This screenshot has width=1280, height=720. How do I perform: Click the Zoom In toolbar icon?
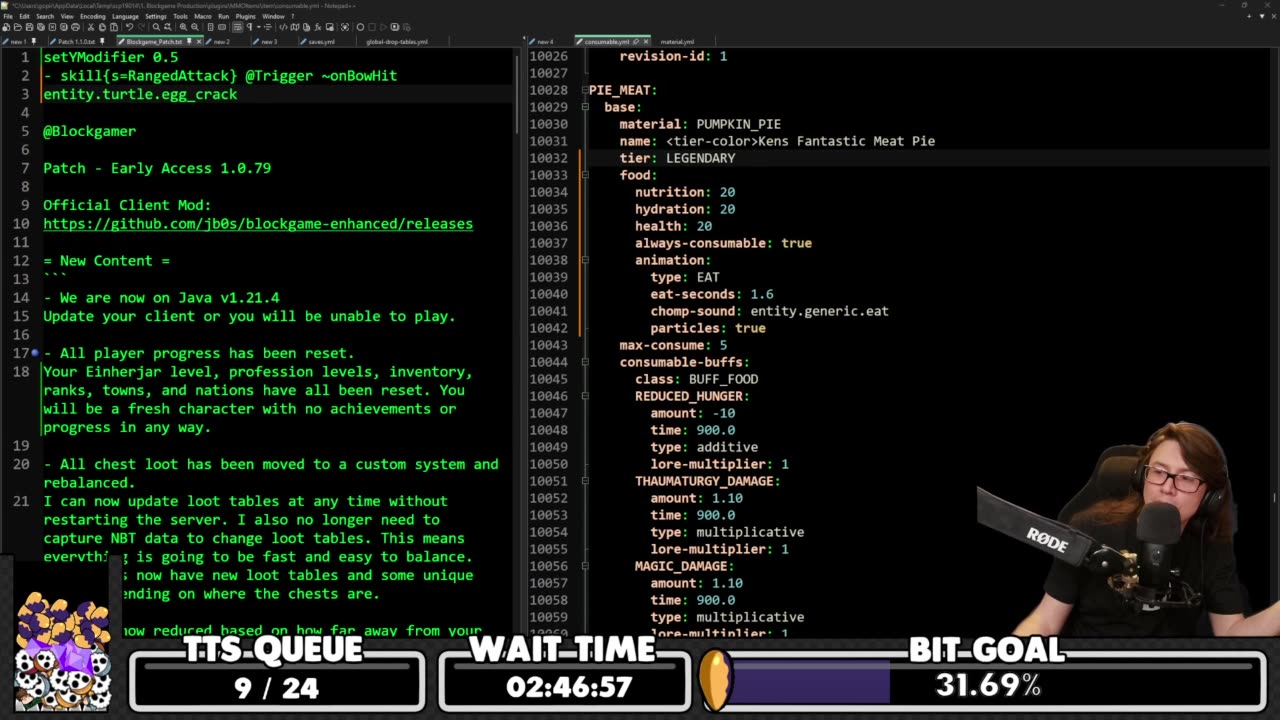[183, 27]
